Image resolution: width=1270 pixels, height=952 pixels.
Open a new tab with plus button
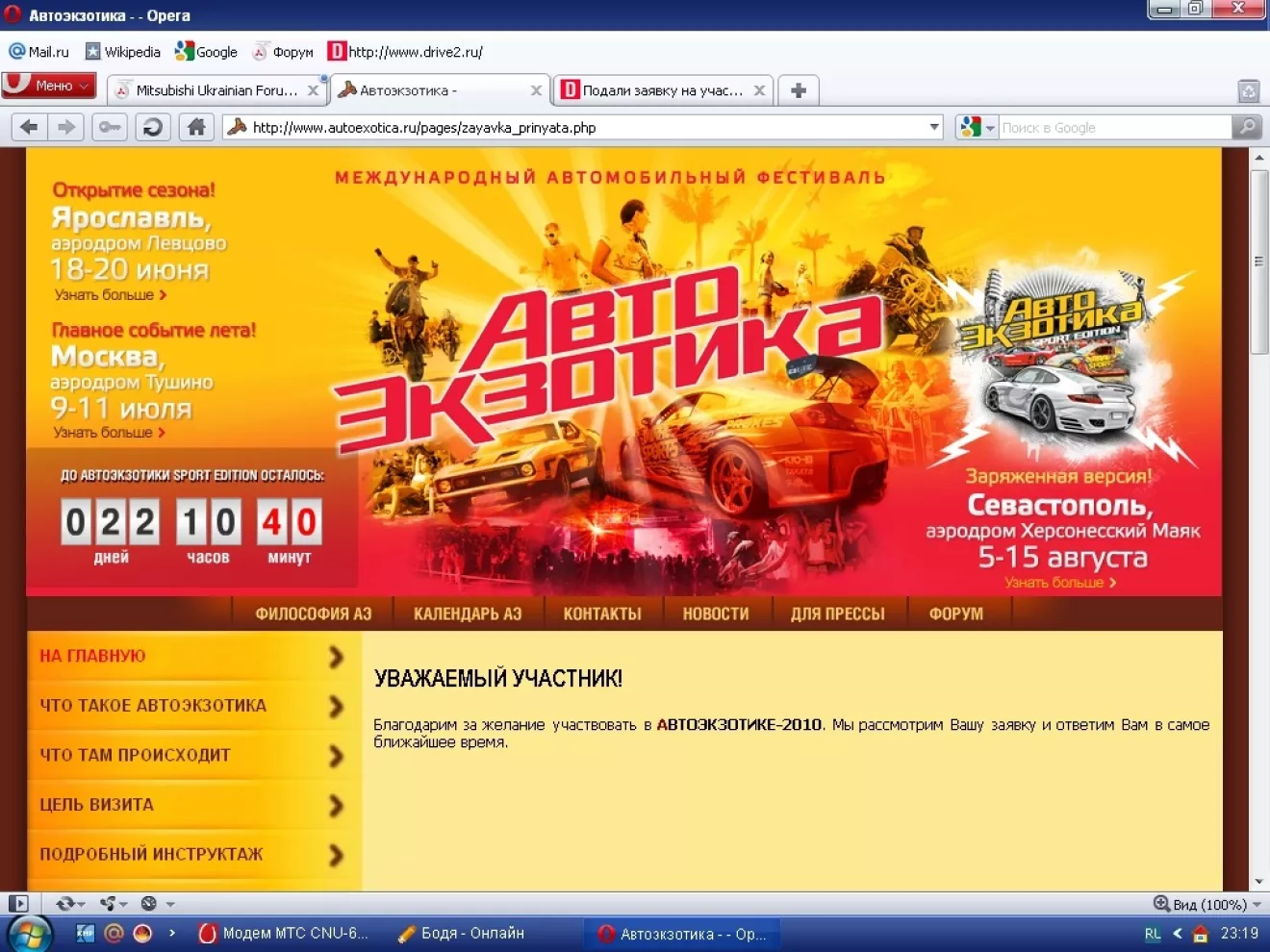pyautogui.click(x=798, y=90)
